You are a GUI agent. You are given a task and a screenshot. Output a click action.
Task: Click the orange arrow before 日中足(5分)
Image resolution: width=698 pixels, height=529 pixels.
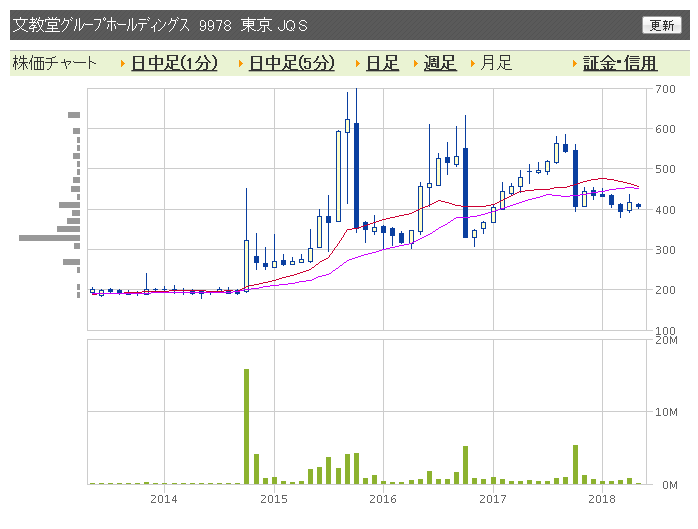pyautogui.click(x=240, y=64)
